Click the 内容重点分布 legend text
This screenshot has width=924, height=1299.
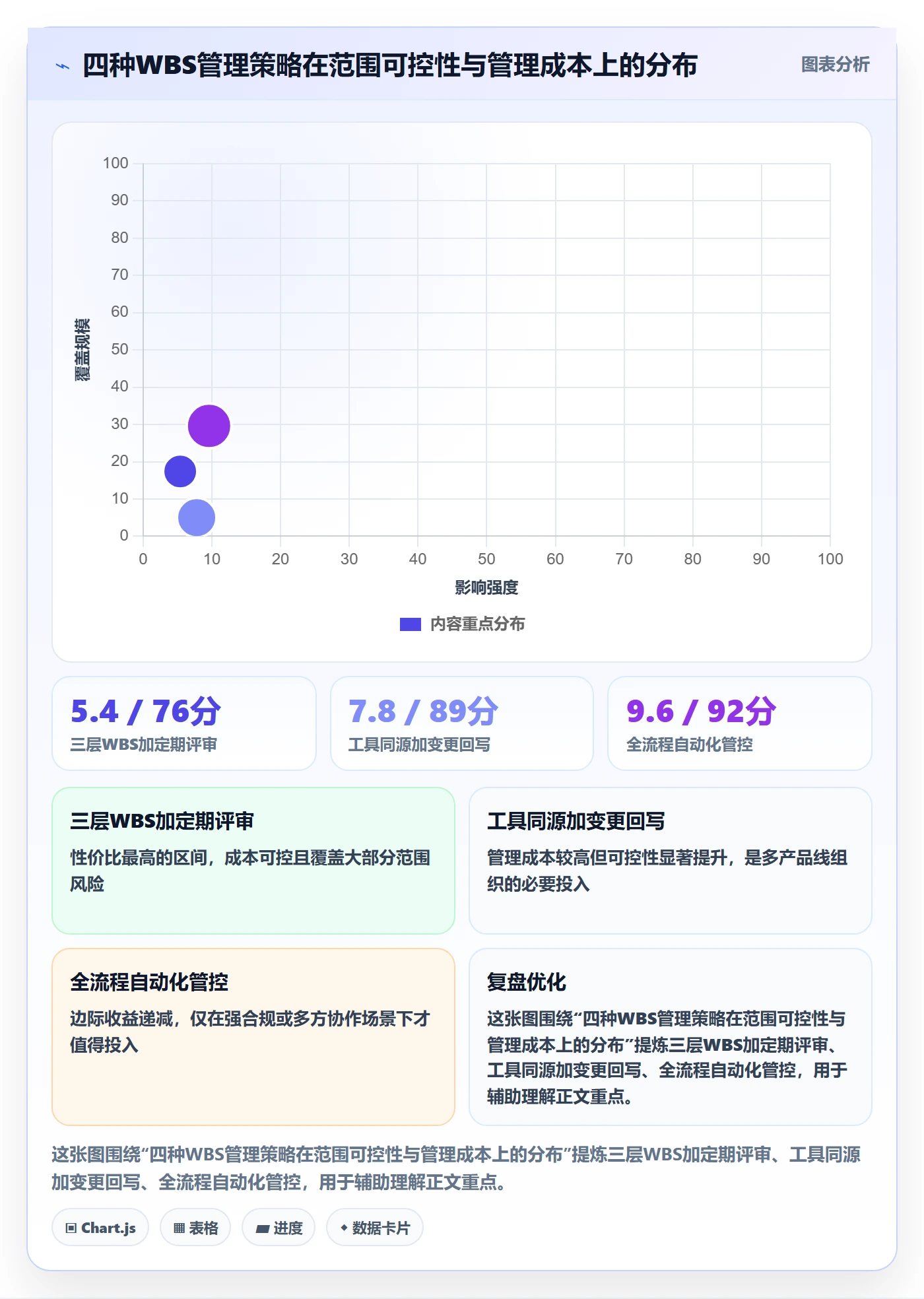point(477,624)
